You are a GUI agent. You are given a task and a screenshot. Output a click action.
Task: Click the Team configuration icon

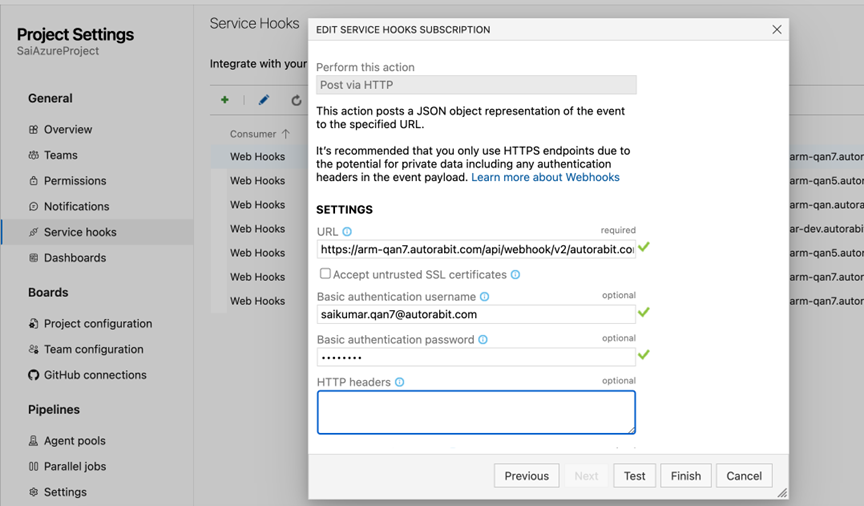34,349
